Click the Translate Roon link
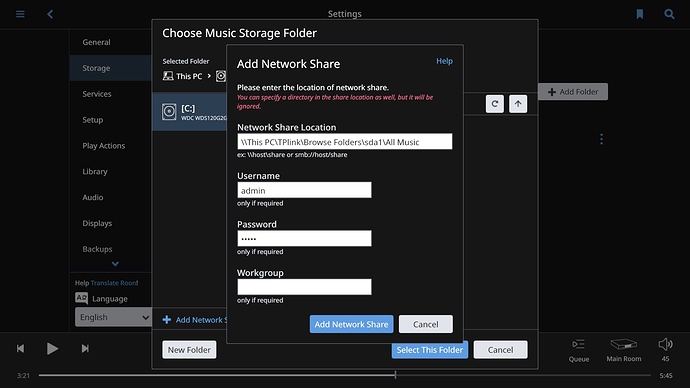Screen dimensions: 690x388 tap(114, 283)
